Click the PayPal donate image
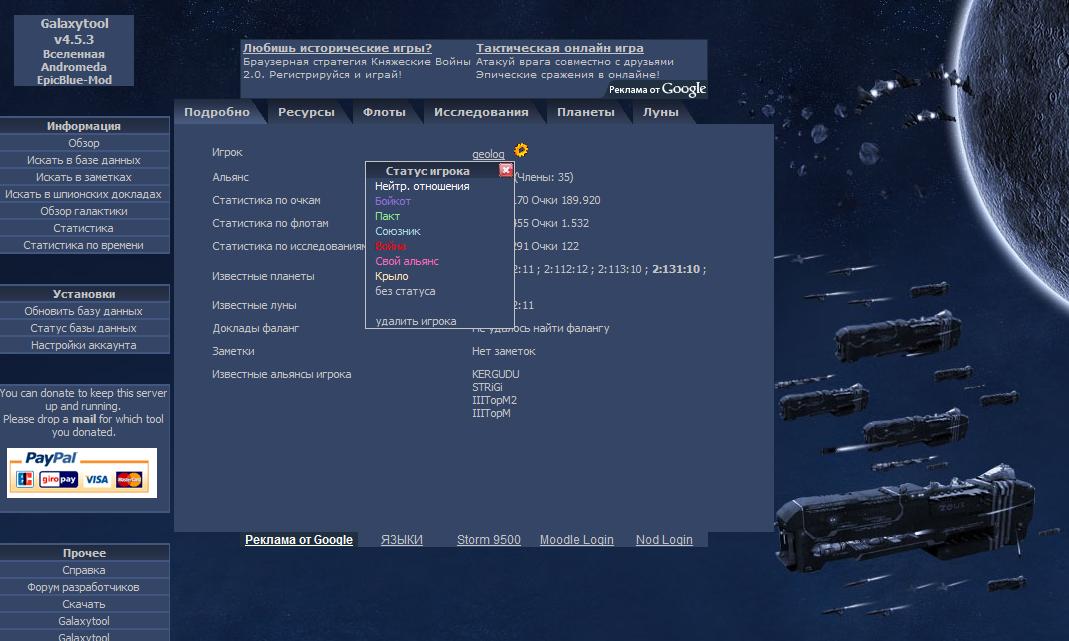This screenshot has width=1069, height=641. click(82, 473)
